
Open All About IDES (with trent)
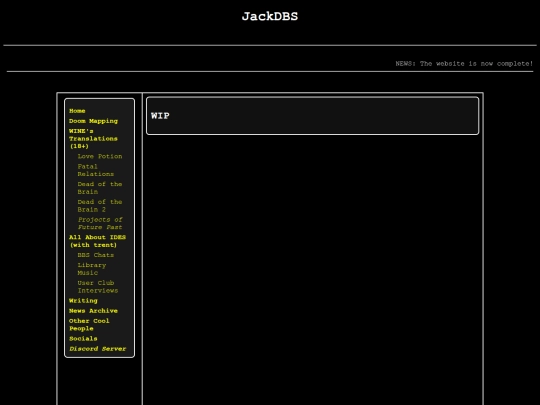pos(97,241)
